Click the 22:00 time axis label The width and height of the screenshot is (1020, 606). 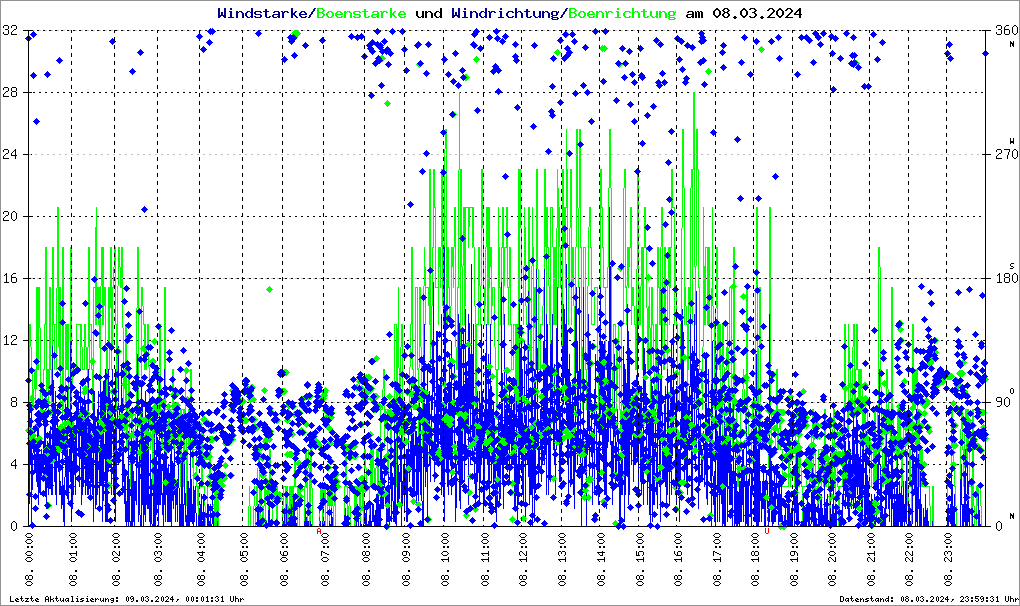click(909, 559)
